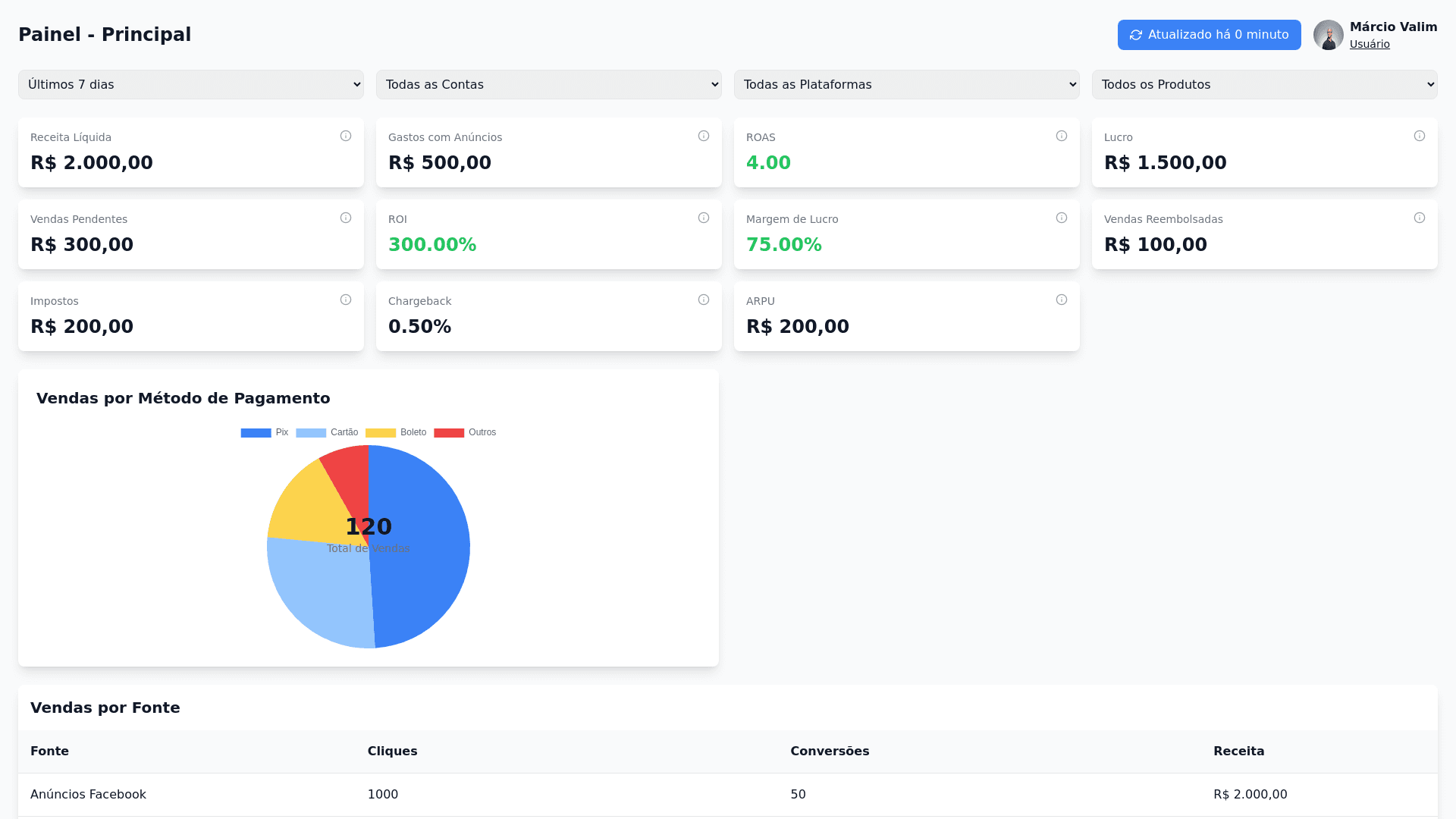1456x819 pixels.
Task: Click the Chargeback info icon
Action: click(704, 300)
